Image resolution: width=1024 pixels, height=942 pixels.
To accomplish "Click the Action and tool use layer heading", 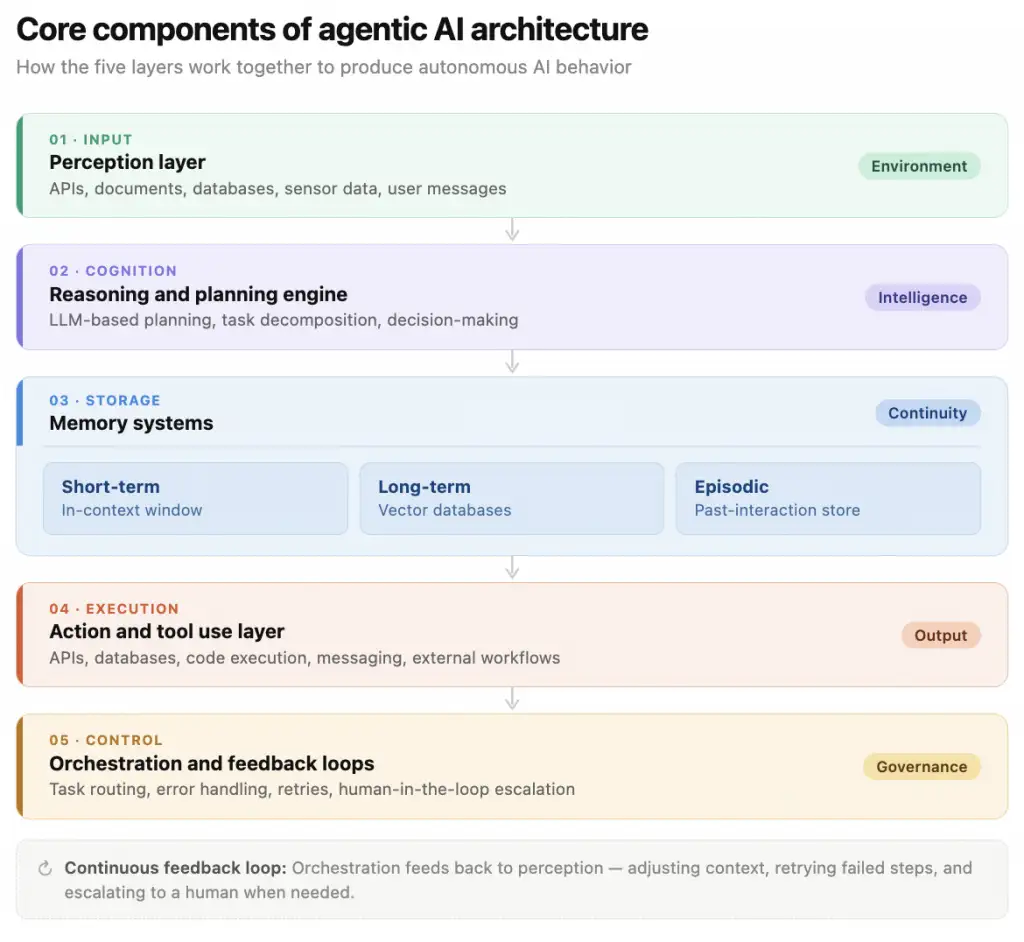I will [167, 631].
